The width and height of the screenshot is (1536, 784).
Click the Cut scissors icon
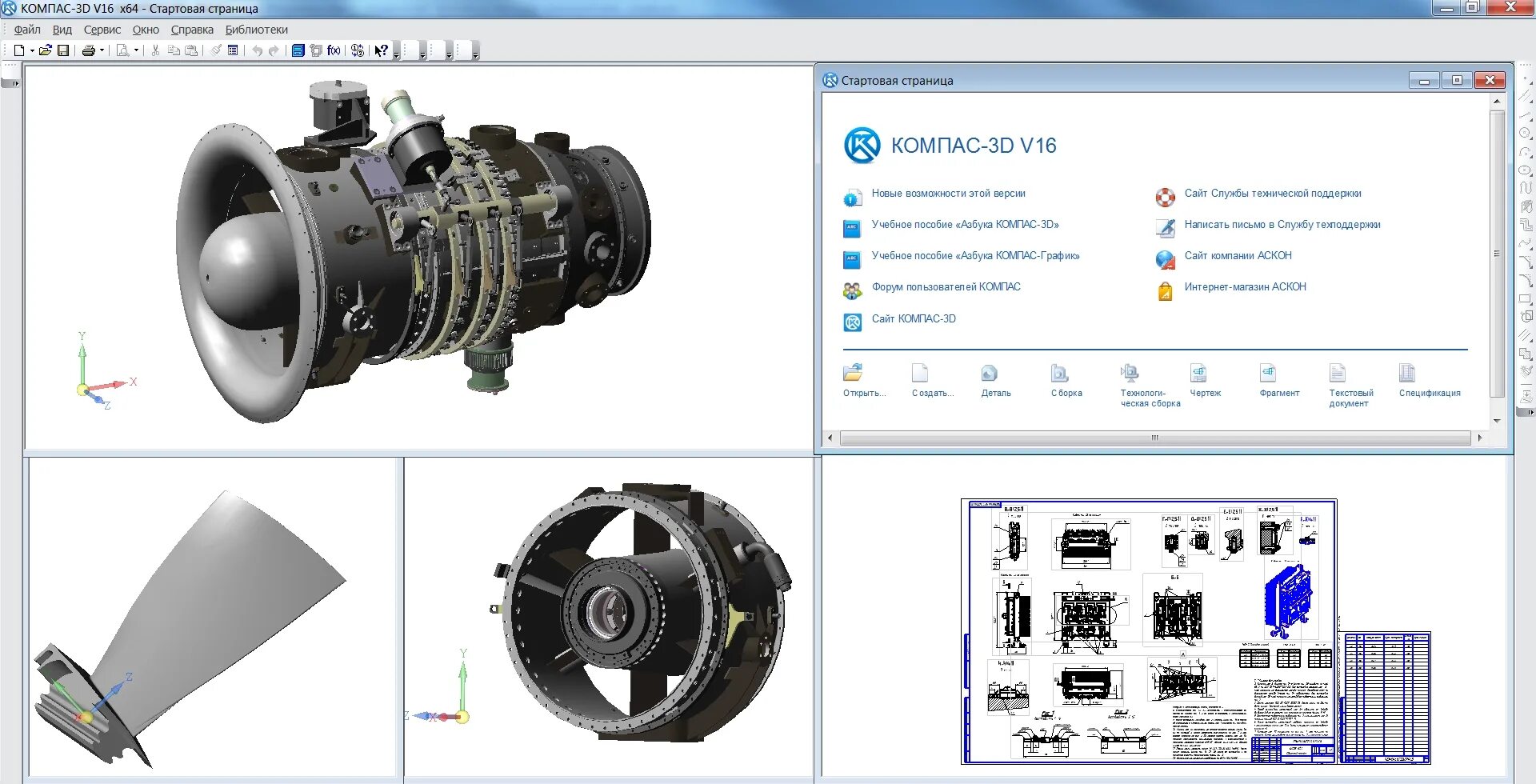click(155, 50)
